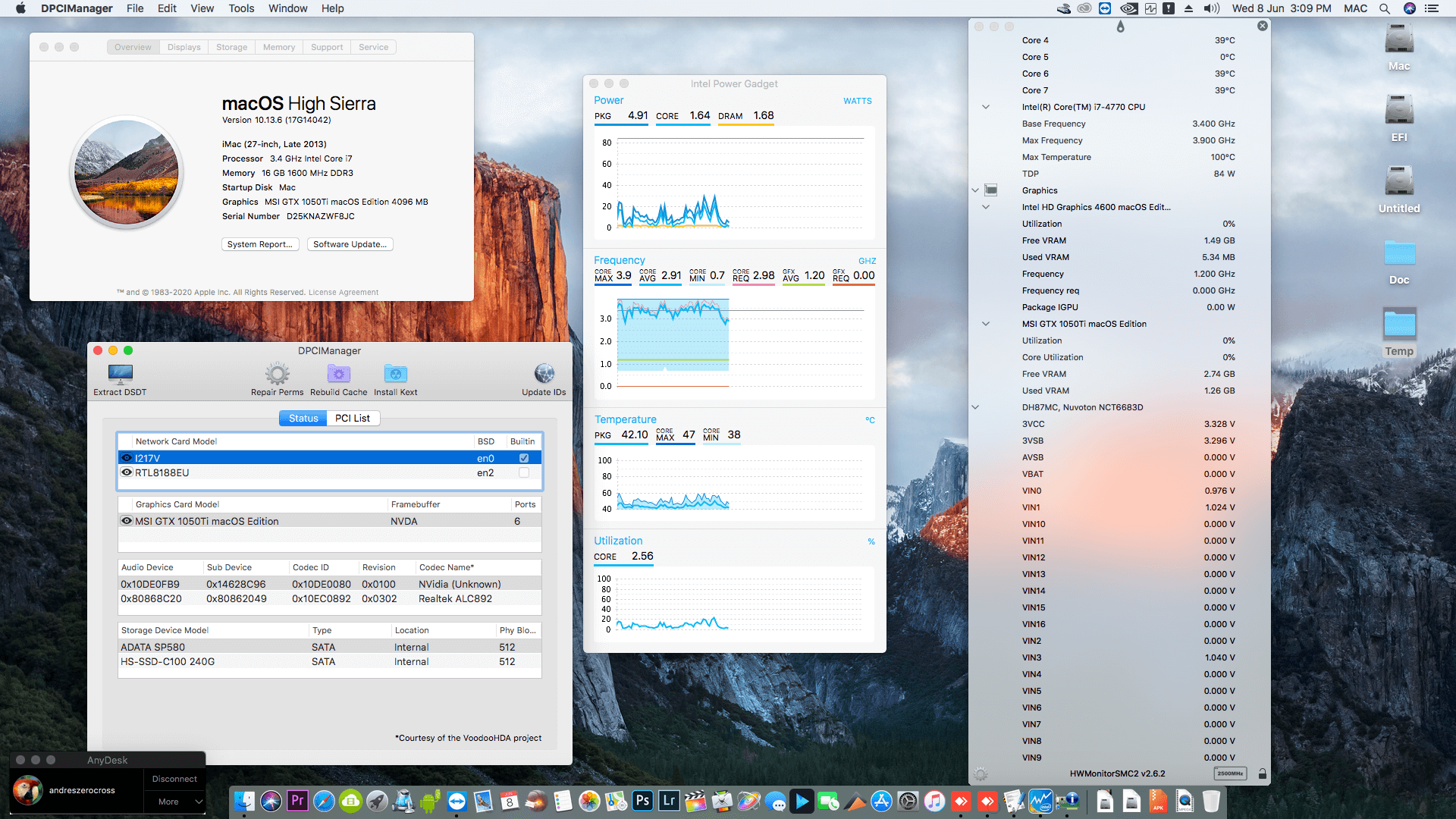Click eye icon beside MSI GTX 1050Ti row
Viewport: 1456px width, 819px height.
[127, 521]
